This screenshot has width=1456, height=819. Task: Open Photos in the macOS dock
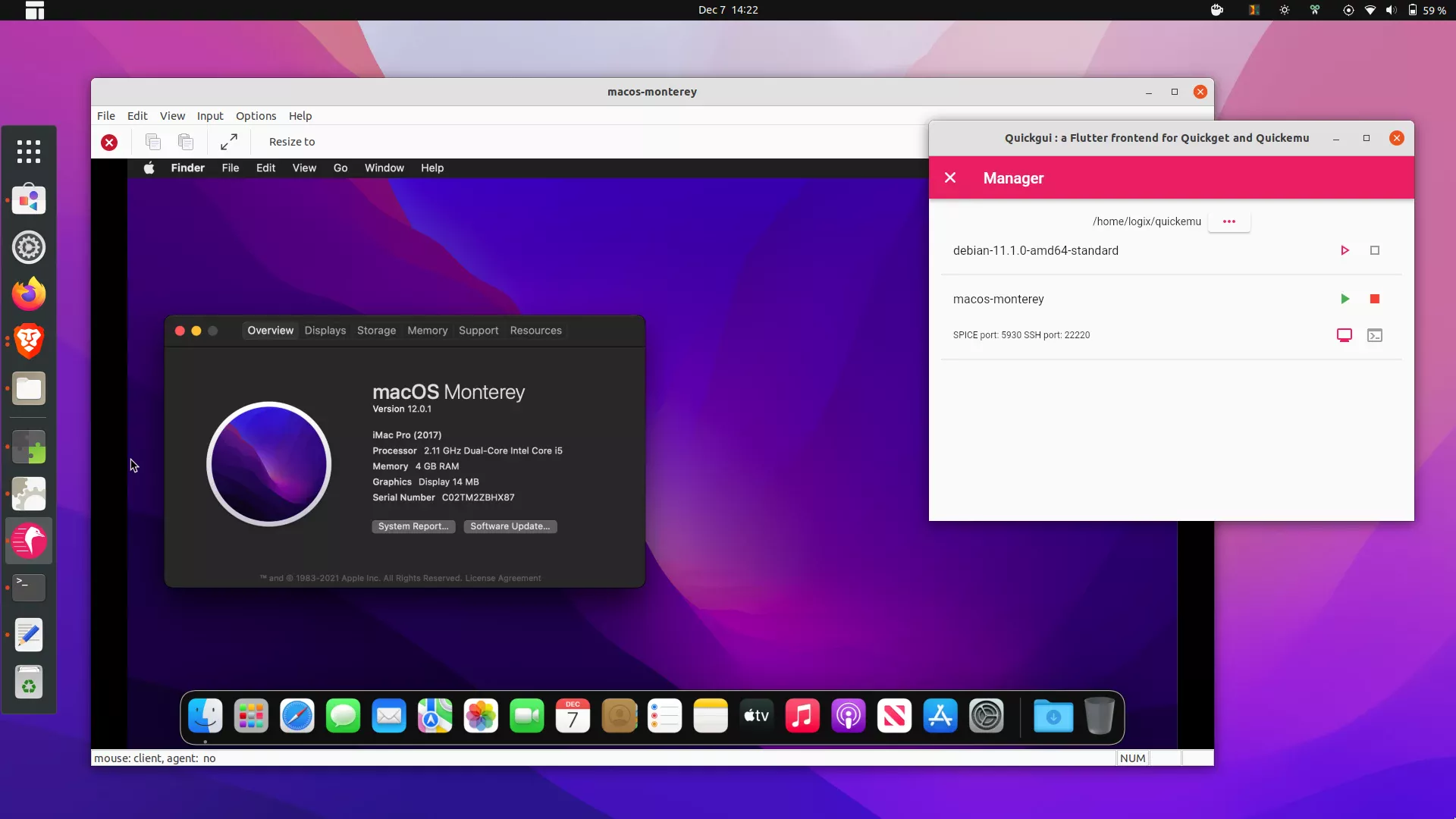(481, 716)
